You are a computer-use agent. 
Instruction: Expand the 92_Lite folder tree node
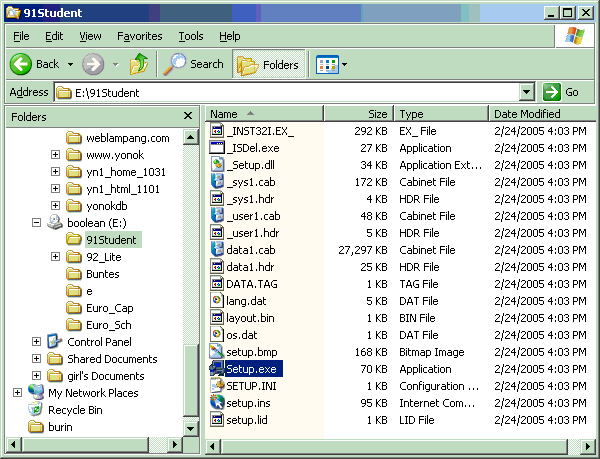(55, 257)
